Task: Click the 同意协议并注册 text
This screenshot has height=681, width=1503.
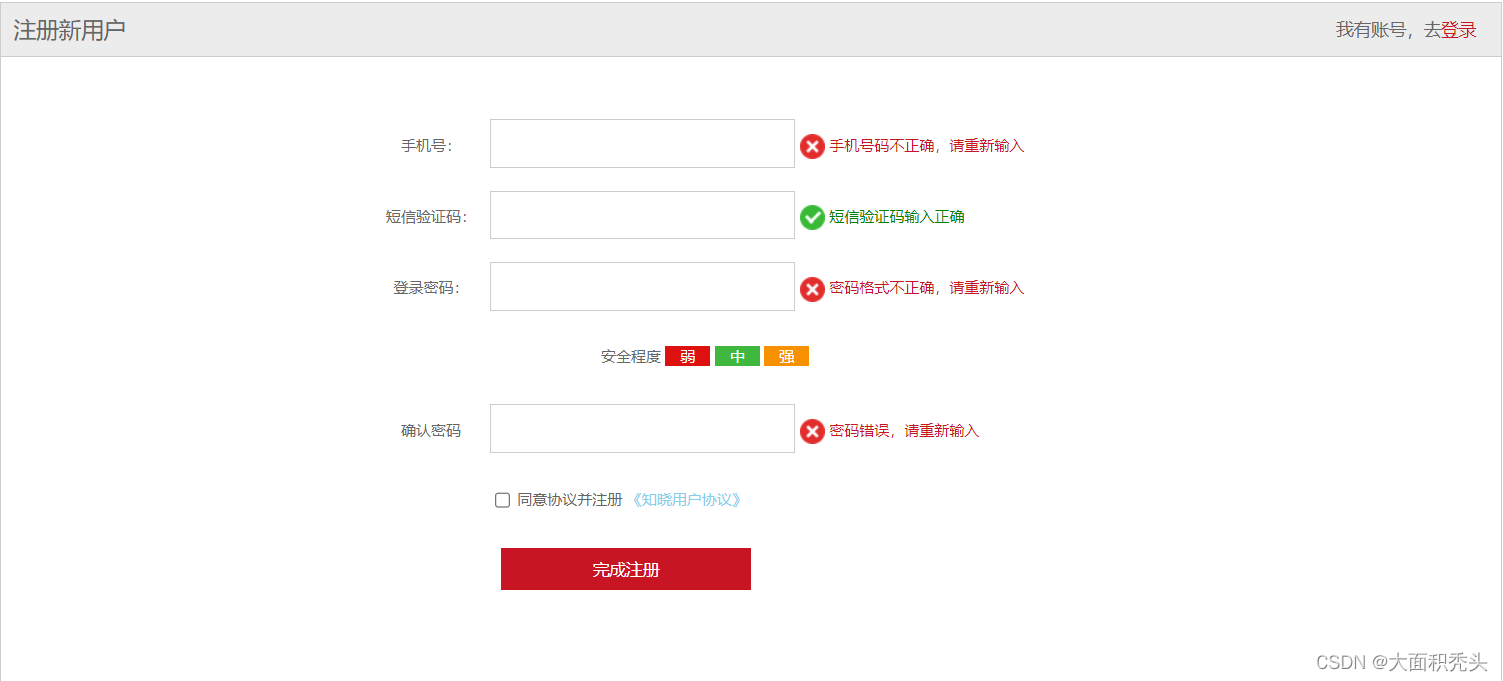Action: click(570, 500)
